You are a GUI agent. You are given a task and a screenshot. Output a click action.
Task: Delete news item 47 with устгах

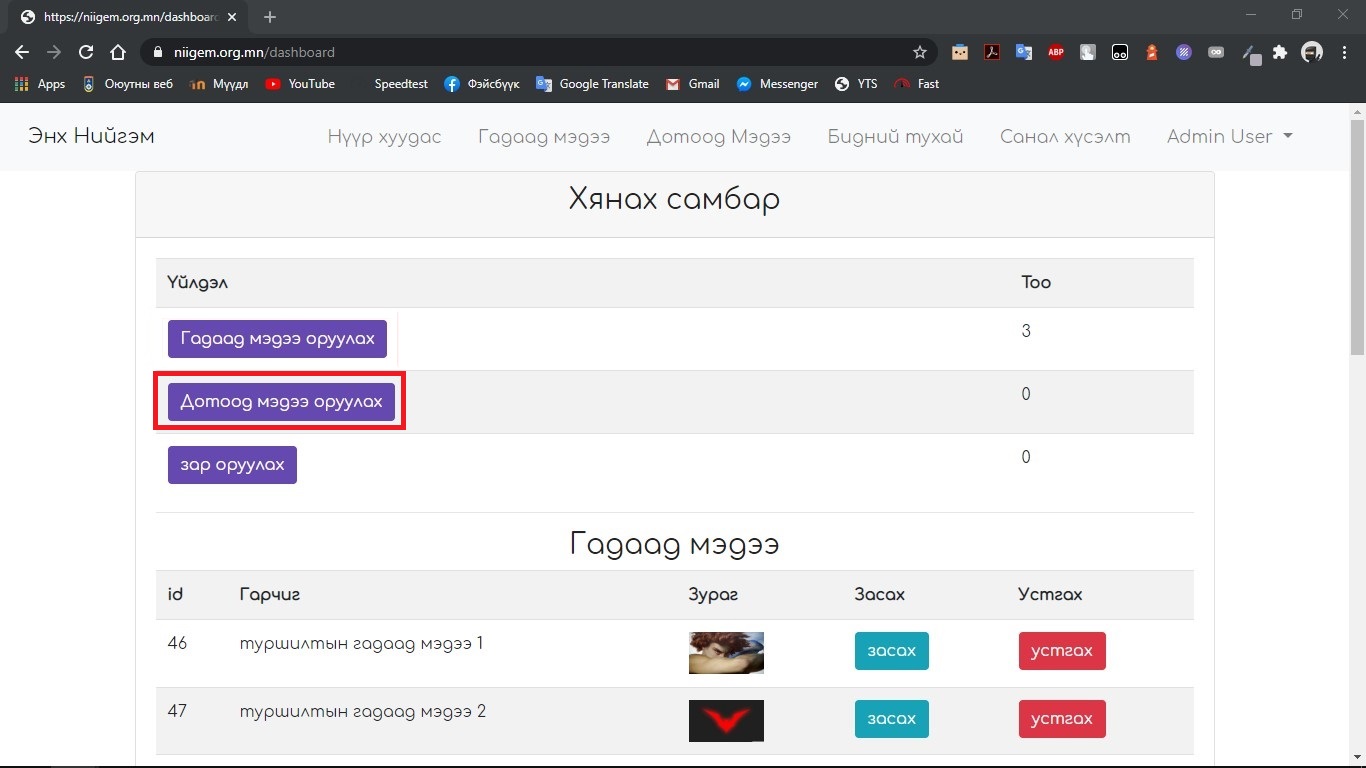[1061, 719]
